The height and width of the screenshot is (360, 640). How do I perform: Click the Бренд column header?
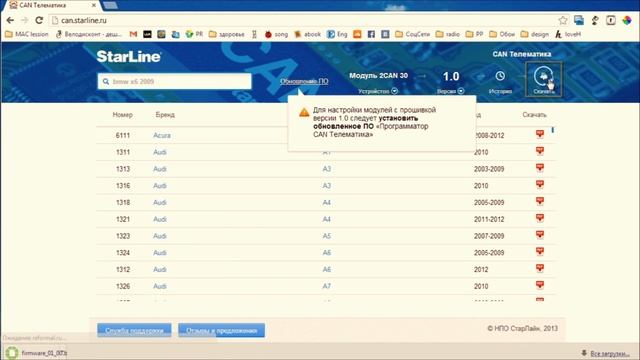coord(165,115)
